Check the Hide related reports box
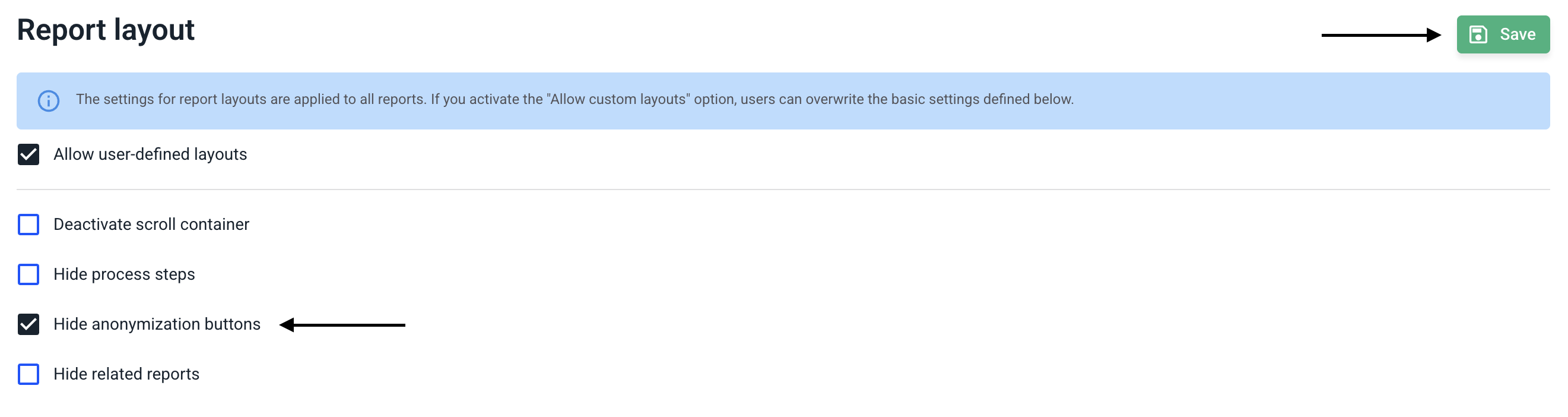Image resolution: width=1568 pixels, height=417 pixels. (x=28, y=374)
